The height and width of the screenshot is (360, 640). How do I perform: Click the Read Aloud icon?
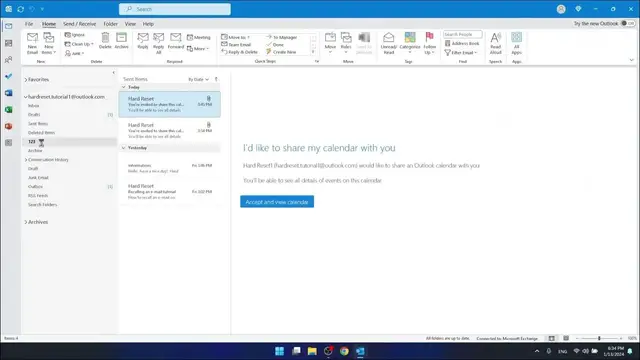496,38
